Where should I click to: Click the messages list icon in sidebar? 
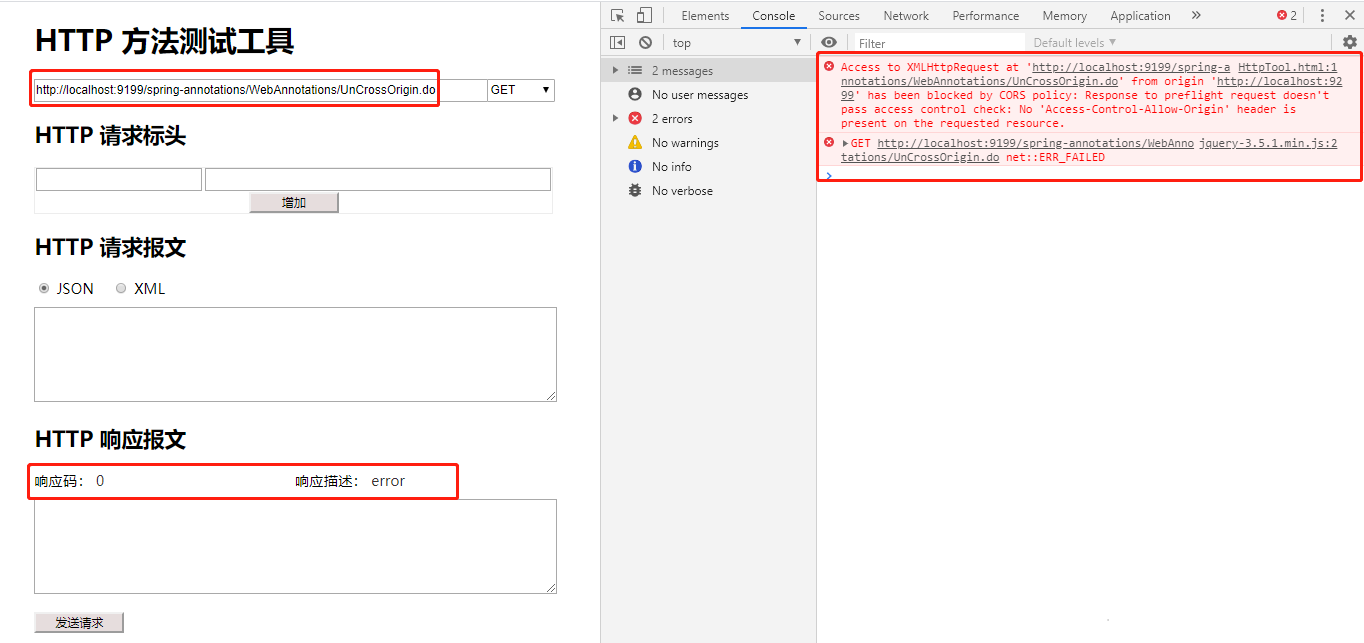(634, 70)
